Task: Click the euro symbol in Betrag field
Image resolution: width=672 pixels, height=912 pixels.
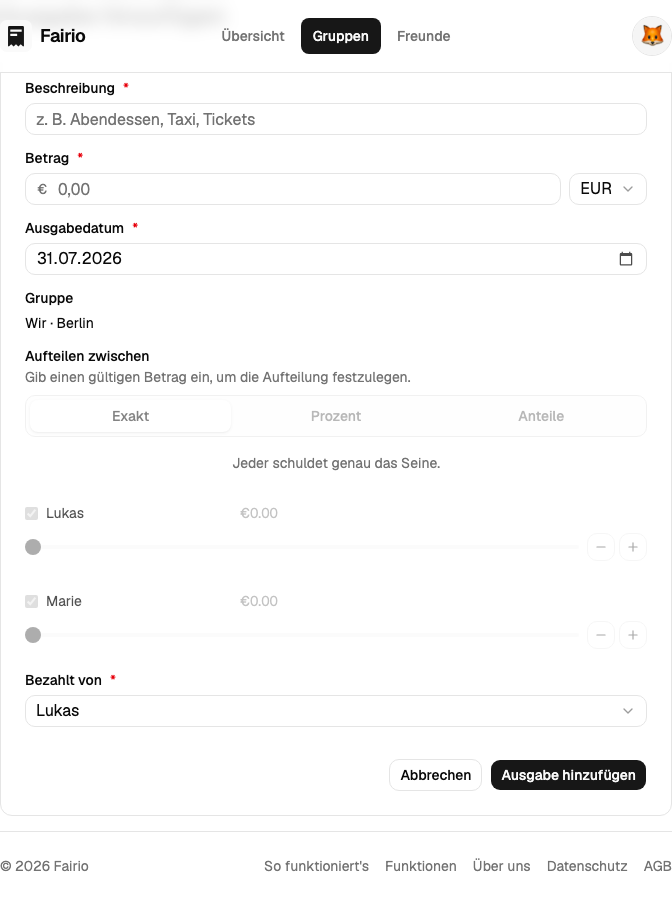Action: 42,189
